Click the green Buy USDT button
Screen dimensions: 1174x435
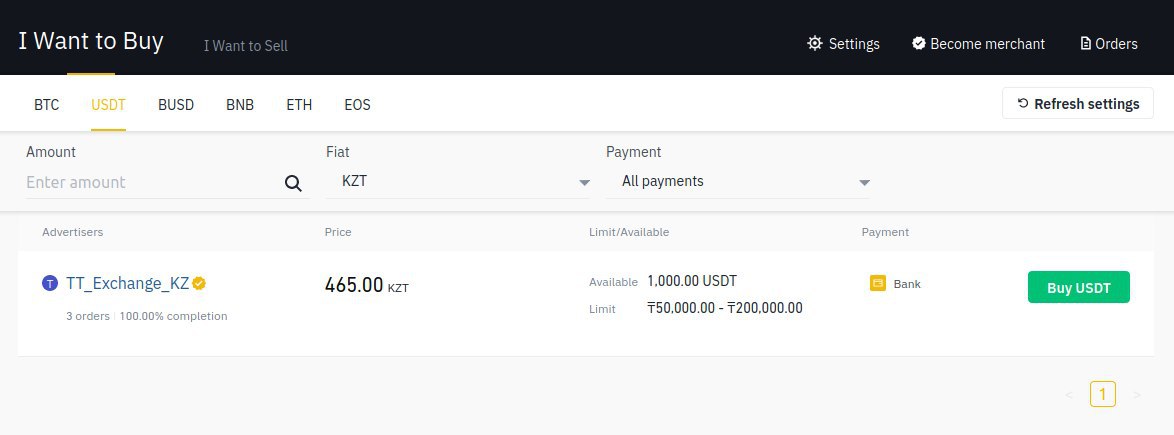tap(1078, 288)
